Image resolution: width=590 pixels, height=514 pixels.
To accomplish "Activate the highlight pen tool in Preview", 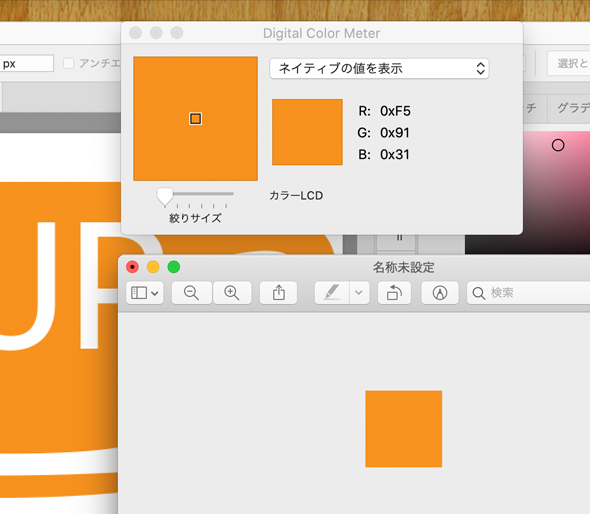I will click(x=332, y=293).
